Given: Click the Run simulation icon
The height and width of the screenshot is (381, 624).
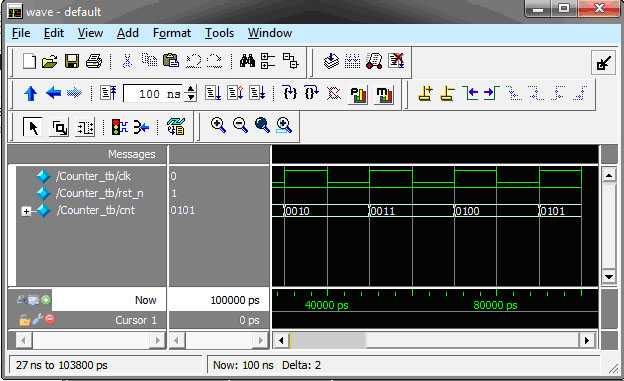Looking at the screenshot, I should 213,93.
